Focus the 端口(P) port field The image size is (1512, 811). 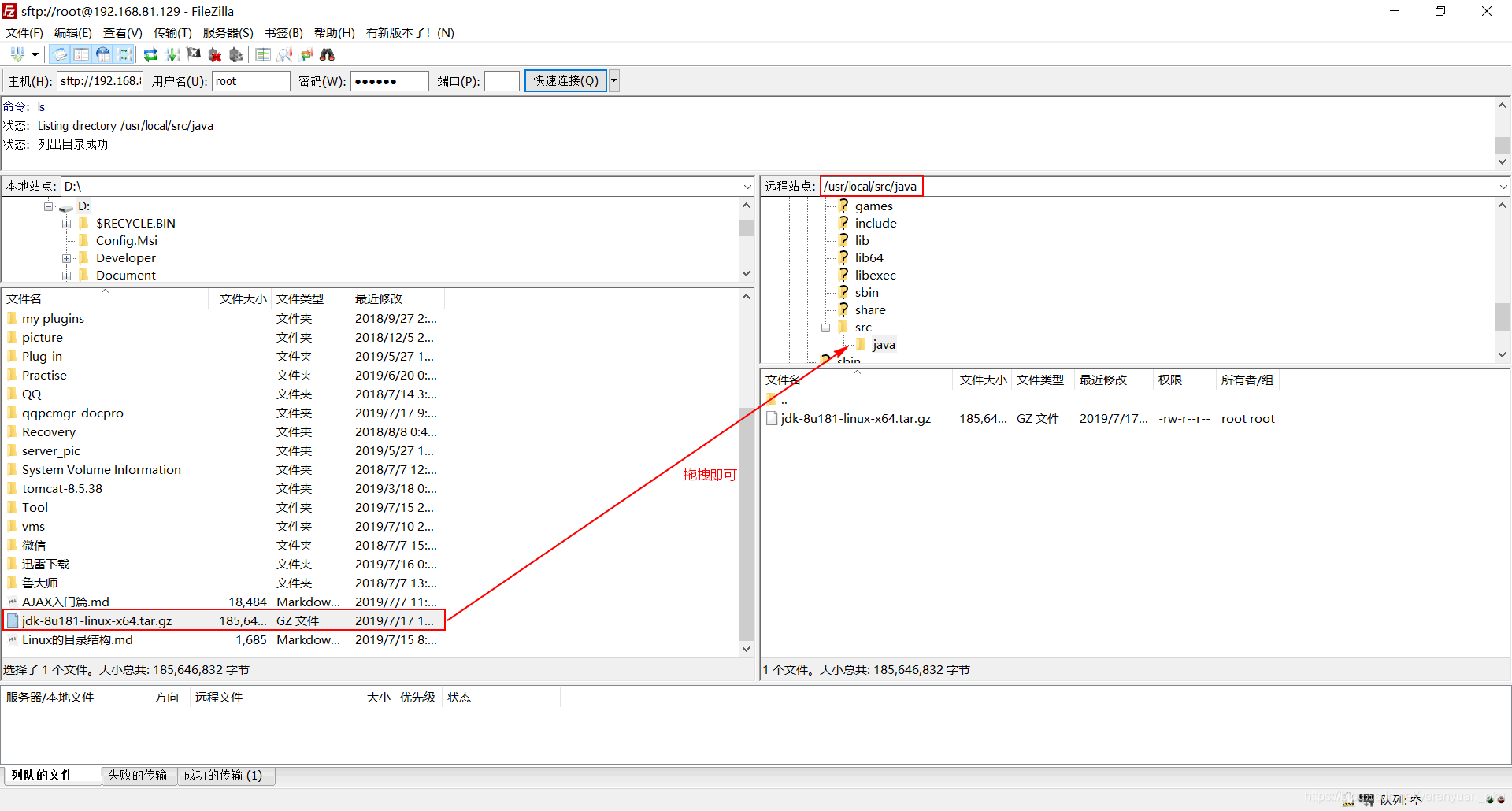pyautogui.click(x=502, y=80)
